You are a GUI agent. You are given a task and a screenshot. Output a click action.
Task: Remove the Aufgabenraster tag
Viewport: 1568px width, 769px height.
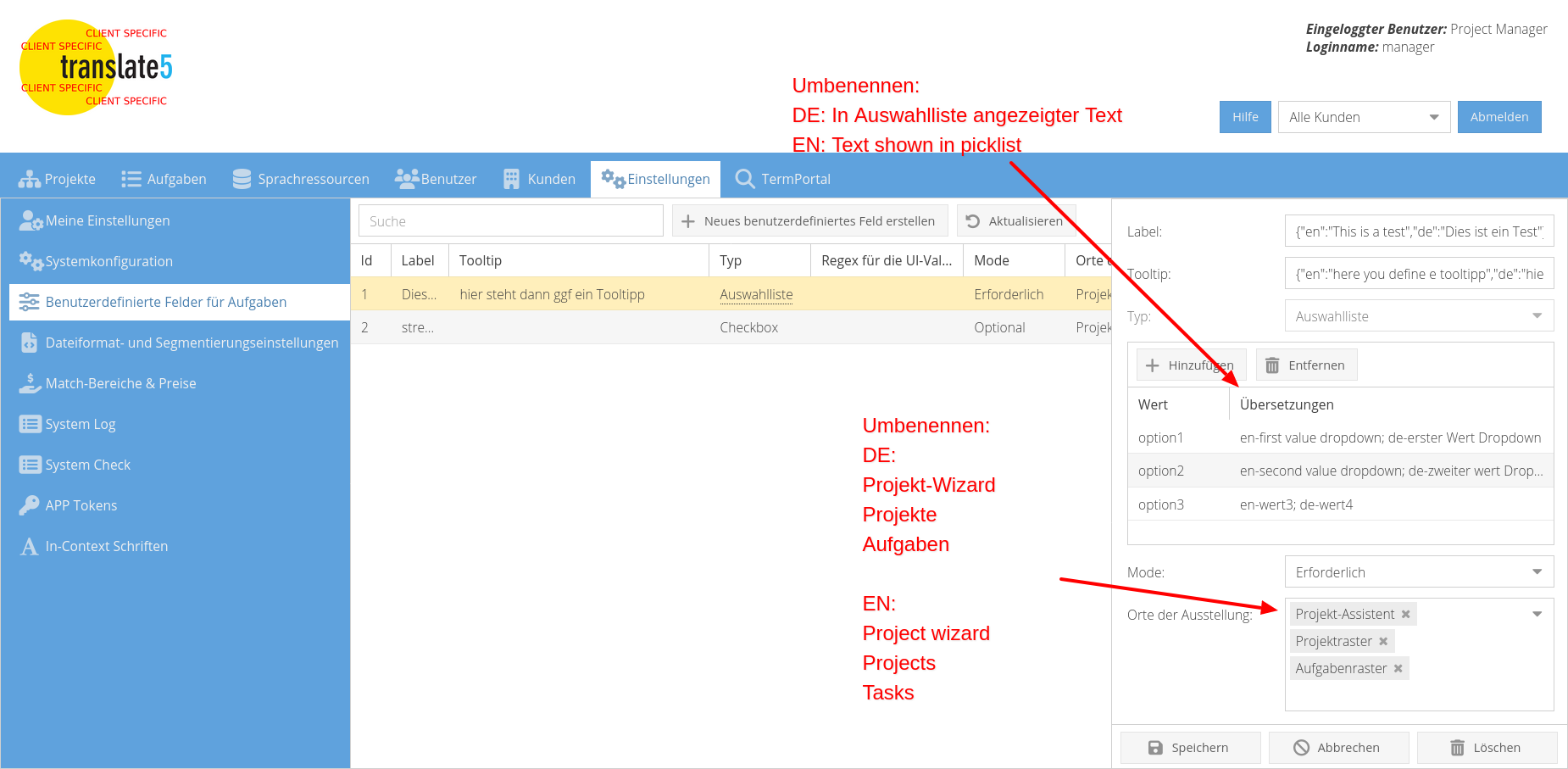[1398, 669]
